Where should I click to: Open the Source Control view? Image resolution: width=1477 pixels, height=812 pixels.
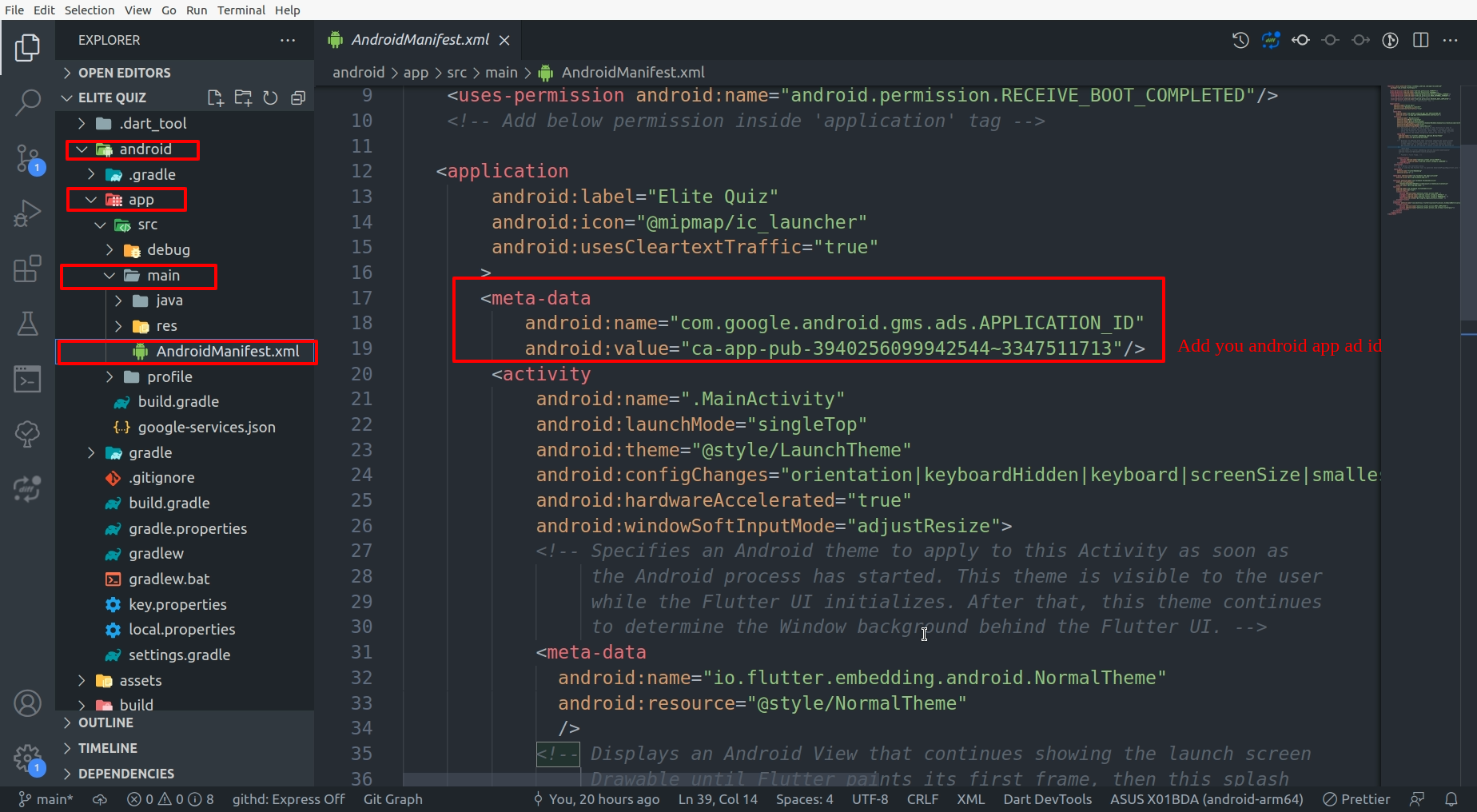click(27, 158)
